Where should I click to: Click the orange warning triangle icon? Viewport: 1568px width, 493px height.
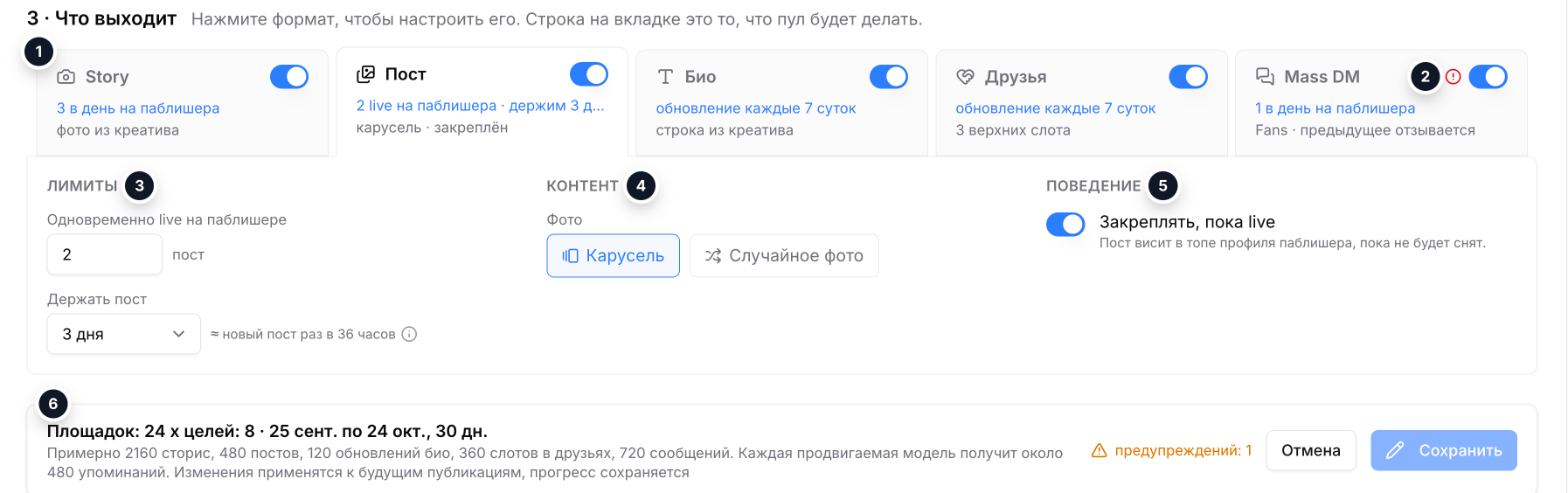1101,451
